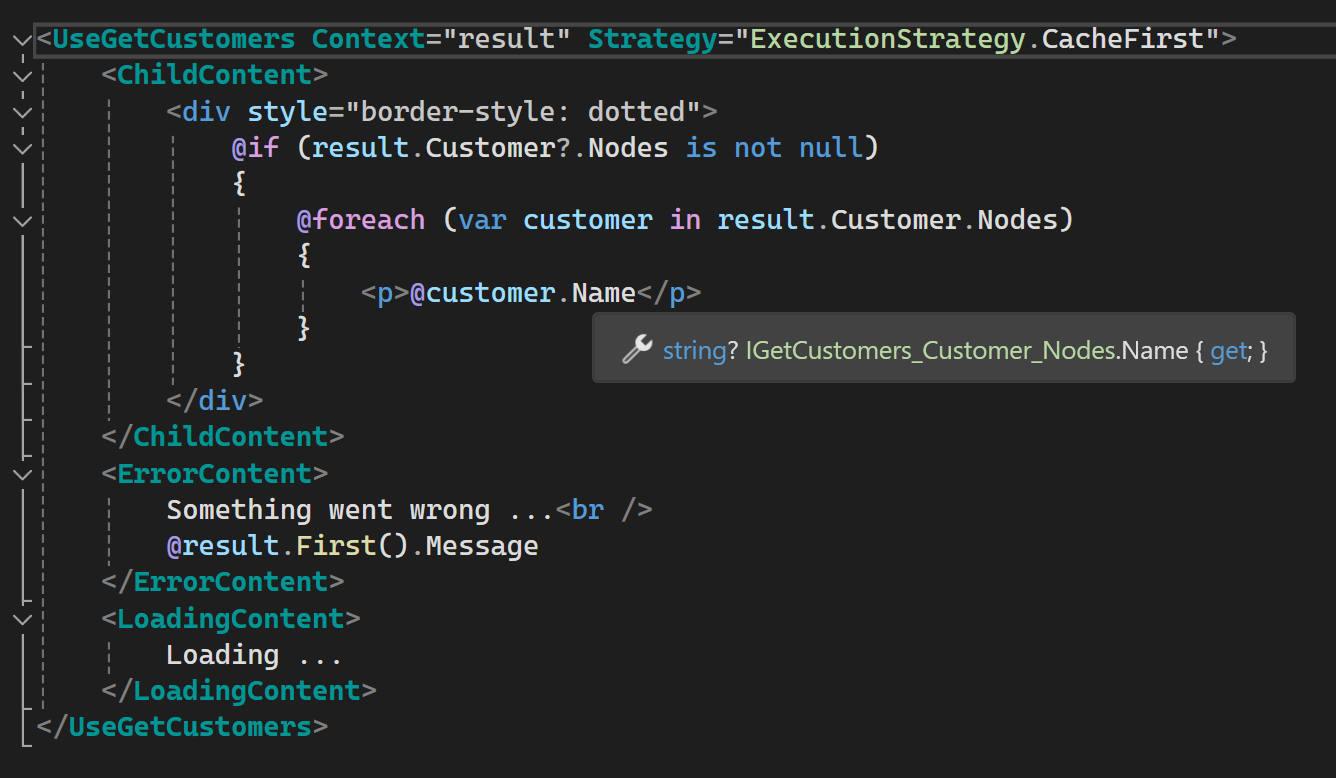Click the wrench icon in the tooltip
1336x778 pixels.
637,349
